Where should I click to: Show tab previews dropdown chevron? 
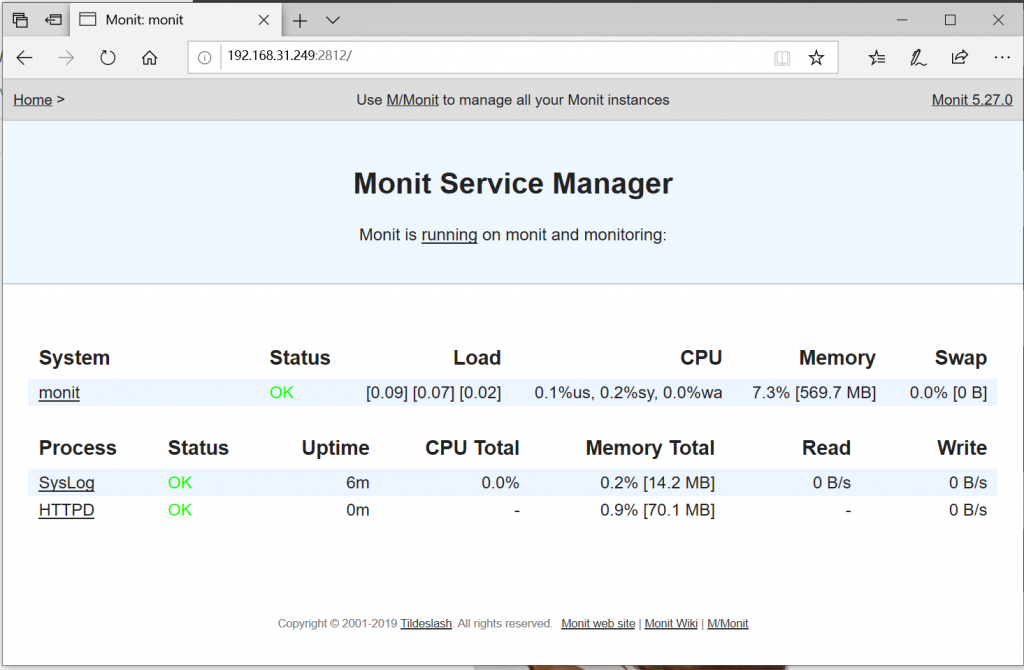point(332,20)
